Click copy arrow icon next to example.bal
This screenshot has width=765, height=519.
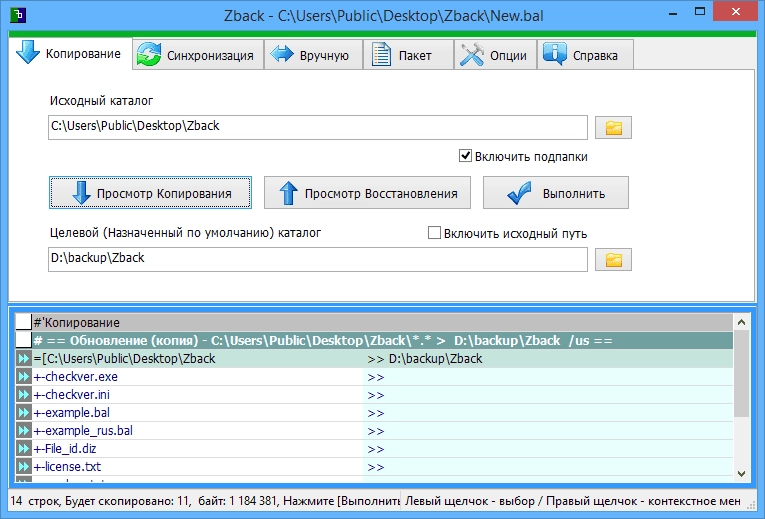pyautogui.click(x=23, y=413)
